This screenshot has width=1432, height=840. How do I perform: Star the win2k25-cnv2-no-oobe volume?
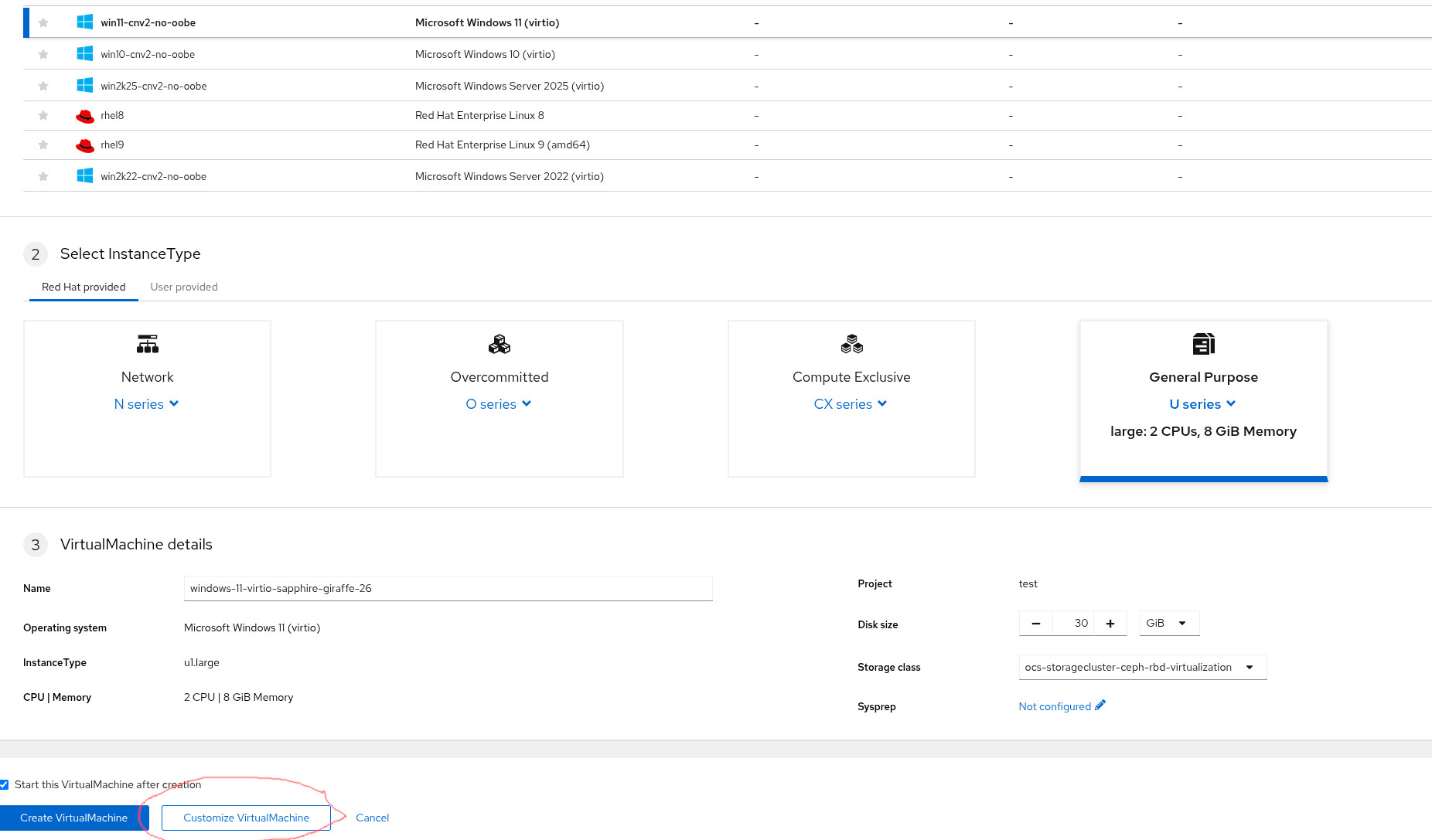click(x=43, y=86)
